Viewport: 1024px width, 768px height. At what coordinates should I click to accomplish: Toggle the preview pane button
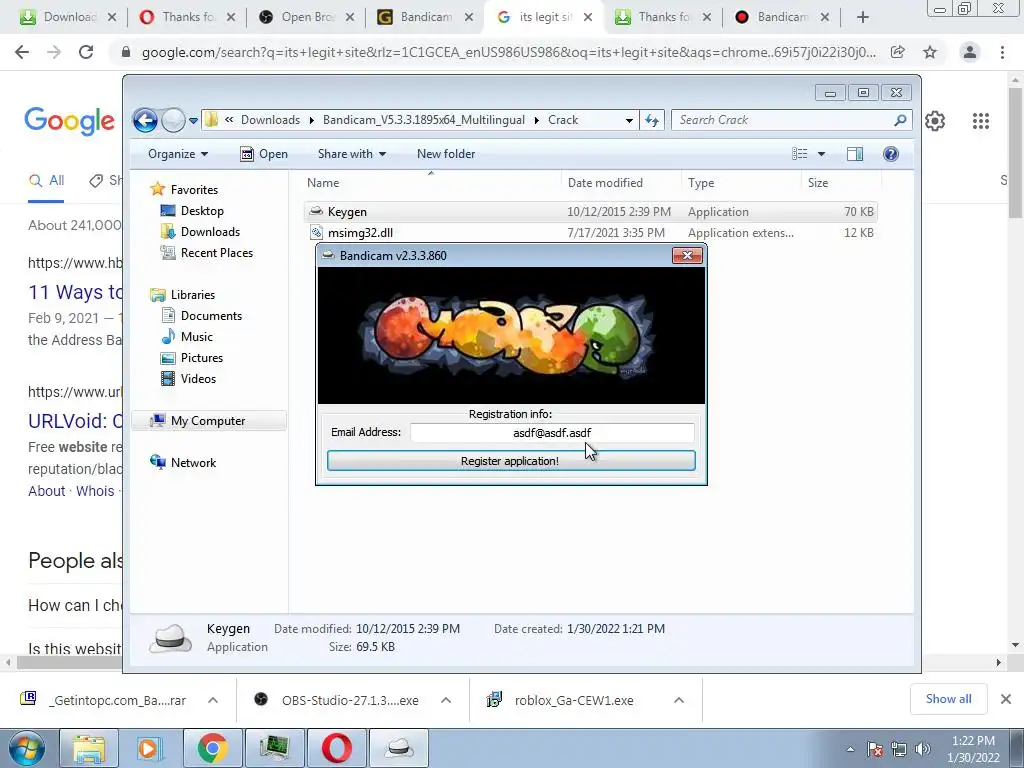click(855, 154)
